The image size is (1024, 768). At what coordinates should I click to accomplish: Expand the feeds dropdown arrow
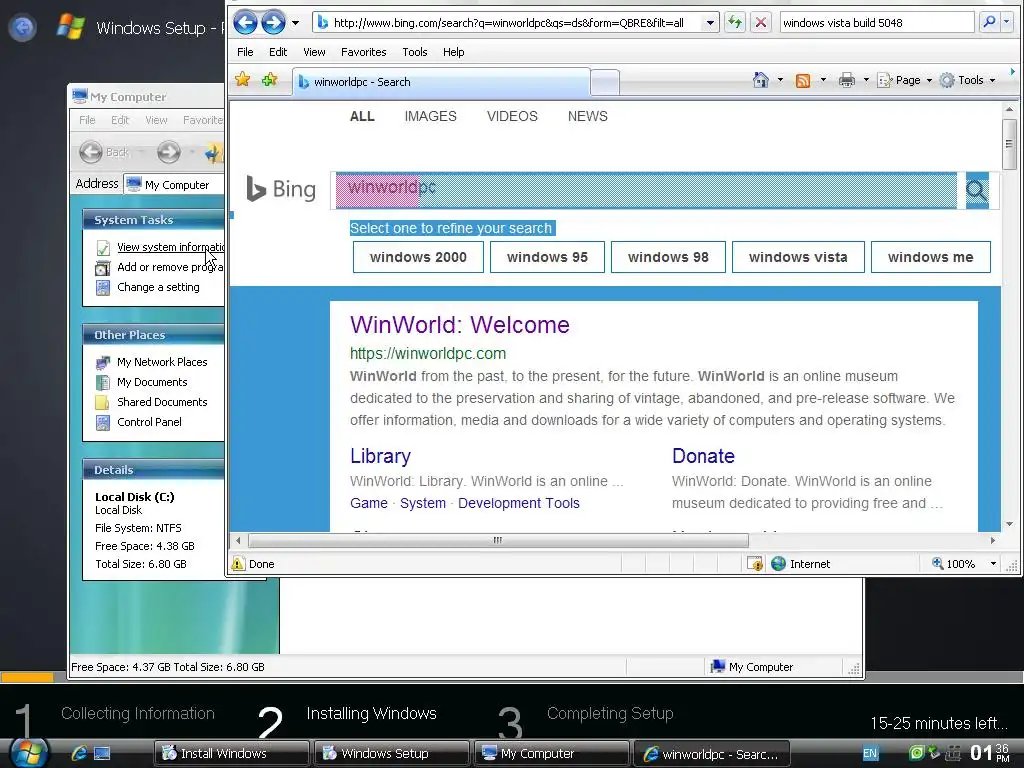point(823,80)
